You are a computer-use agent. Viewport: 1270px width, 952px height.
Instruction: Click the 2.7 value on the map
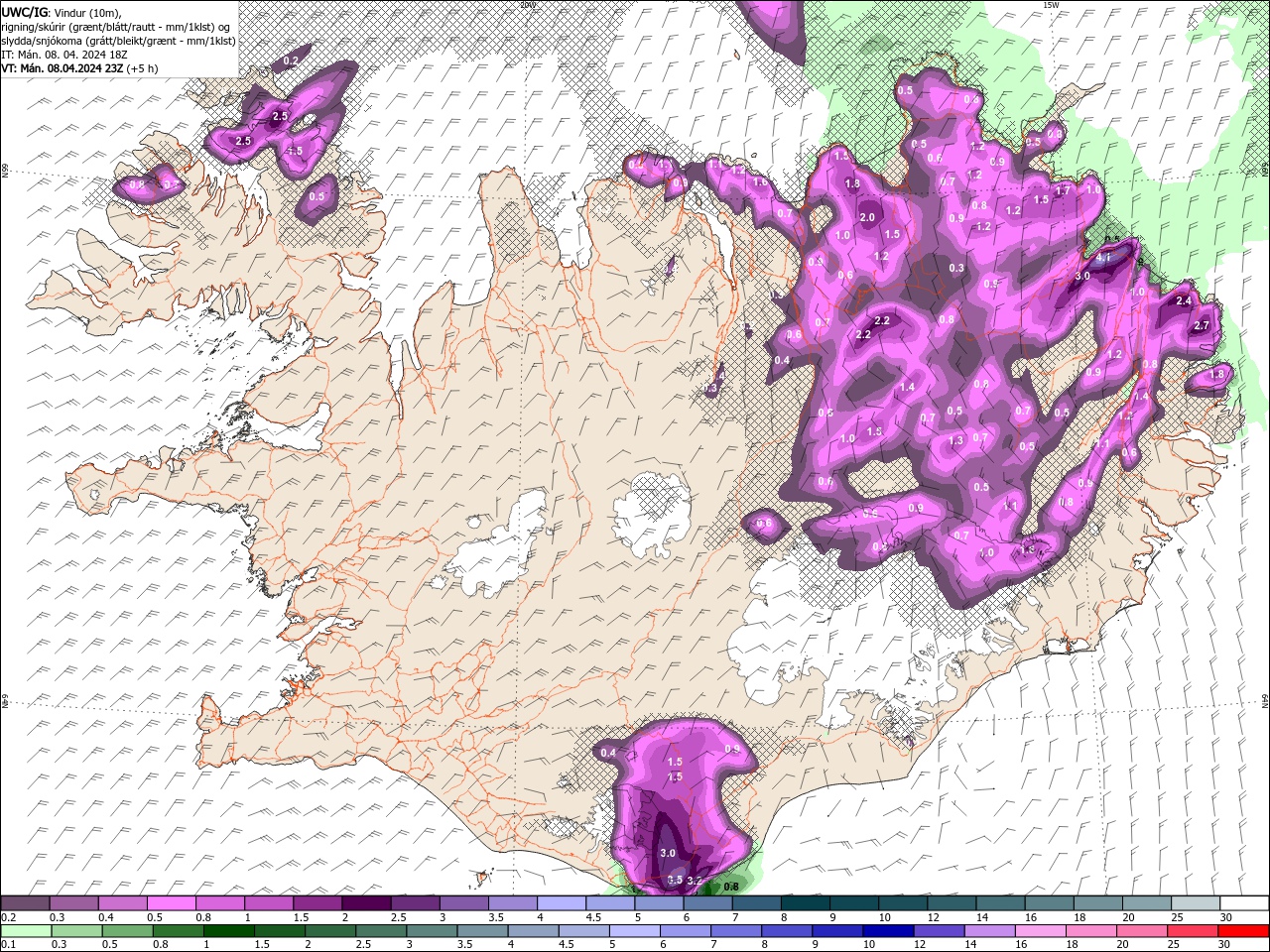(1202, 326)
